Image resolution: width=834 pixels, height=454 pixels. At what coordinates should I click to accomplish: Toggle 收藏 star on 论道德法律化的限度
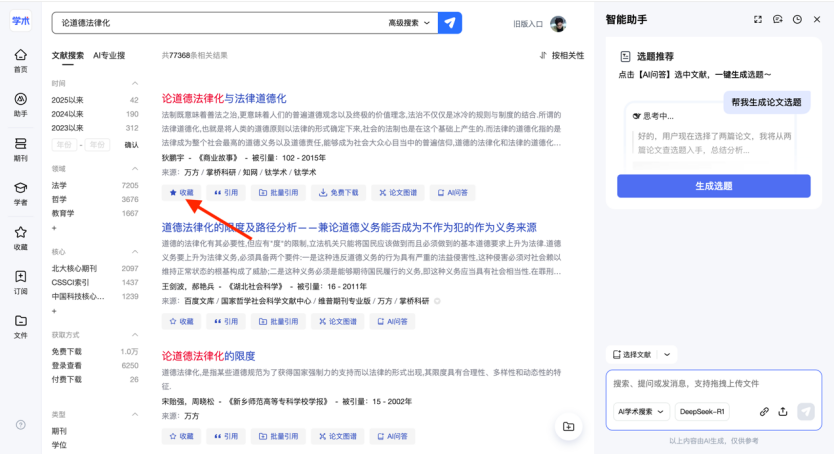pyautogui.click(x=181, y=436)
